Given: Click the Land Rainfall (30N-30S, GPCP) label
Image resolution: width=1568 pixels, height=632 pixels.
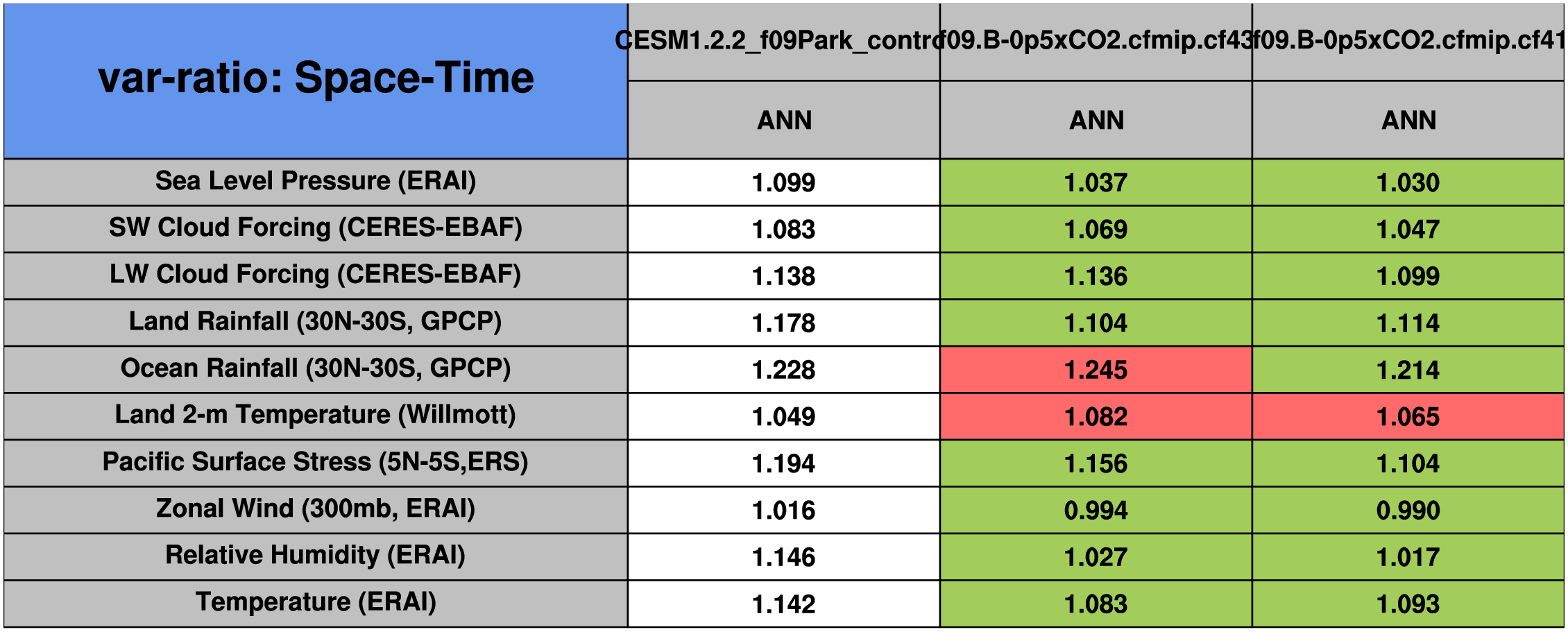Looking at the screenshot, I should tap(316, 322).
